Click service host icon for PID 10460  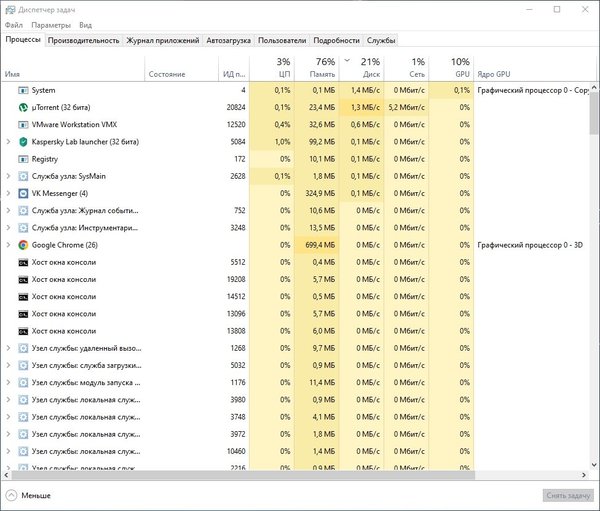23,452
